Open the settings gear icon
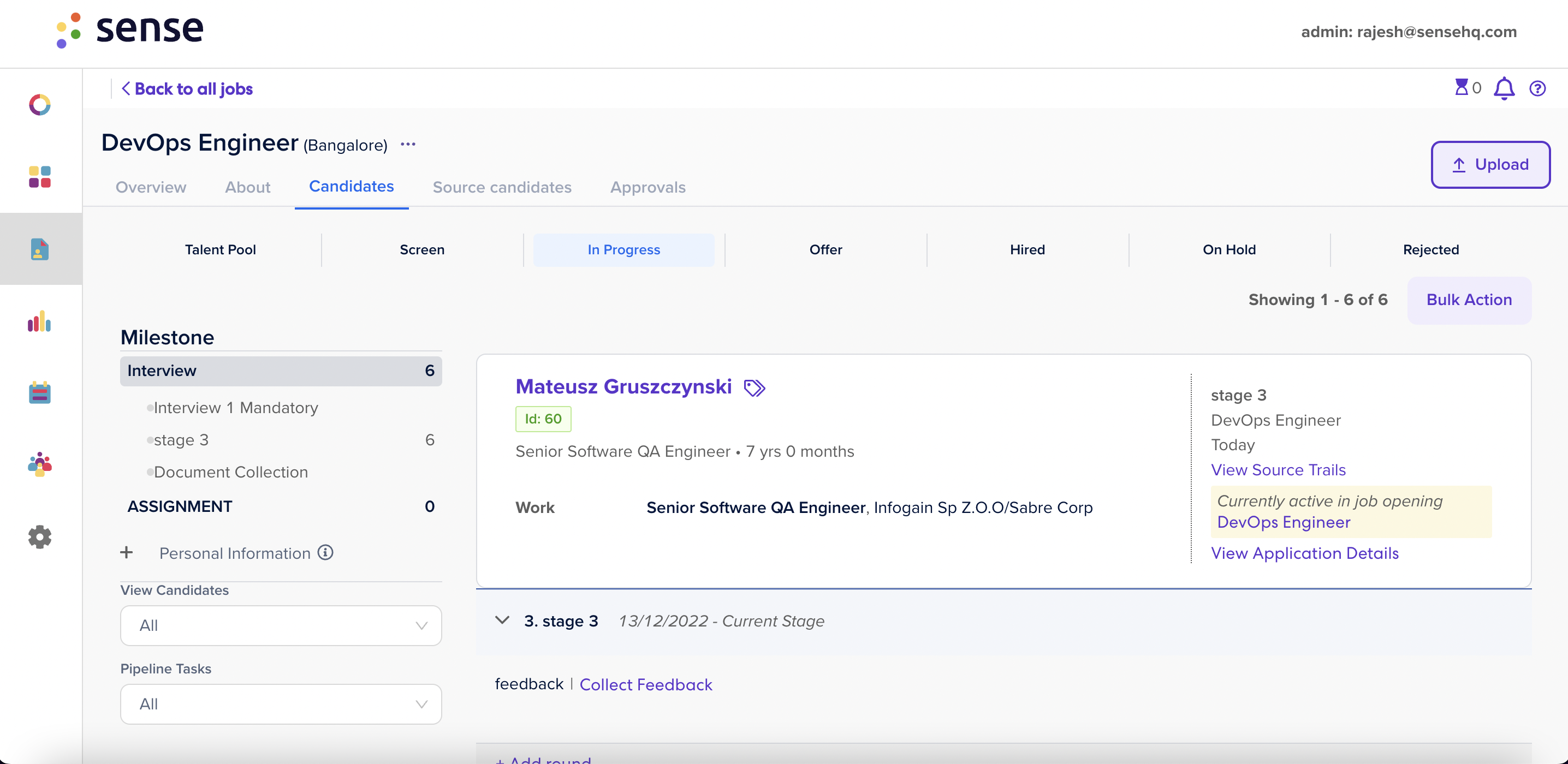1568x764 pixels. (39, 536)
